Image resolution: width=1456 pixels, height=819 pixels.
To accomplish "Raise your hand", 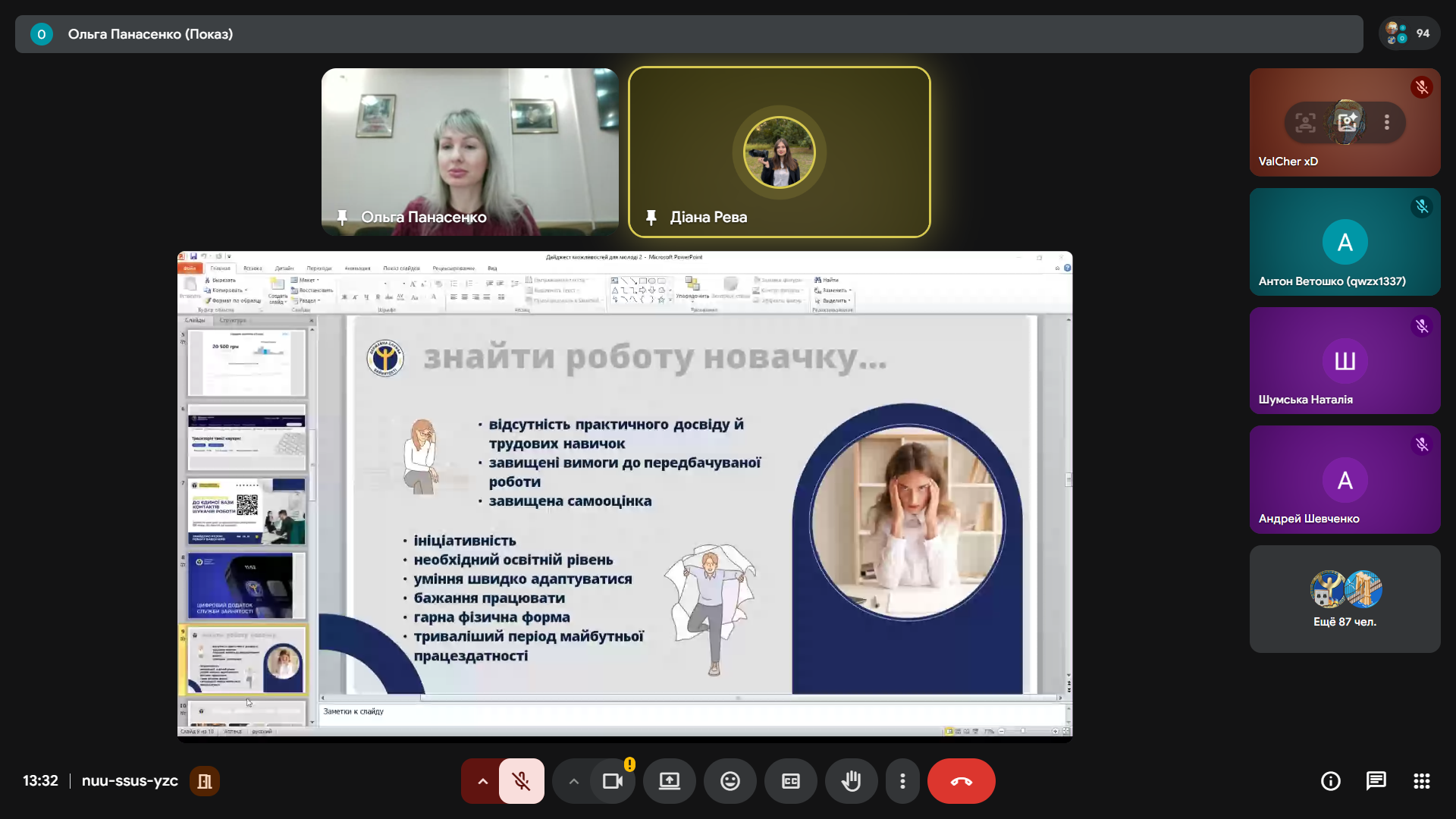I will (x=851, y=781).
